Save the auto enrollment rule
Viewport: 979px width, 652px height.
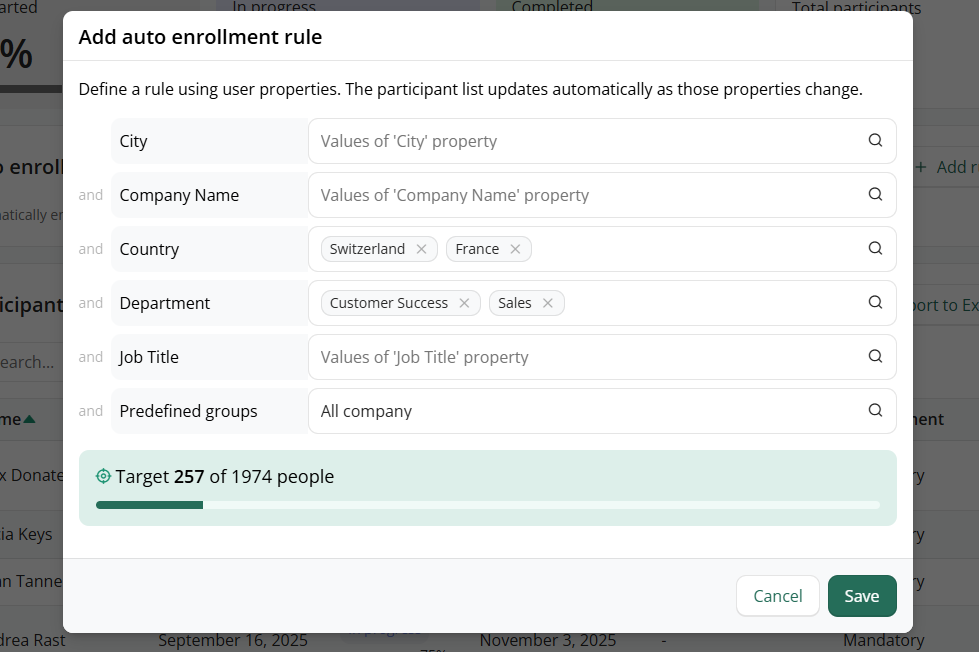tap(861, 596)
